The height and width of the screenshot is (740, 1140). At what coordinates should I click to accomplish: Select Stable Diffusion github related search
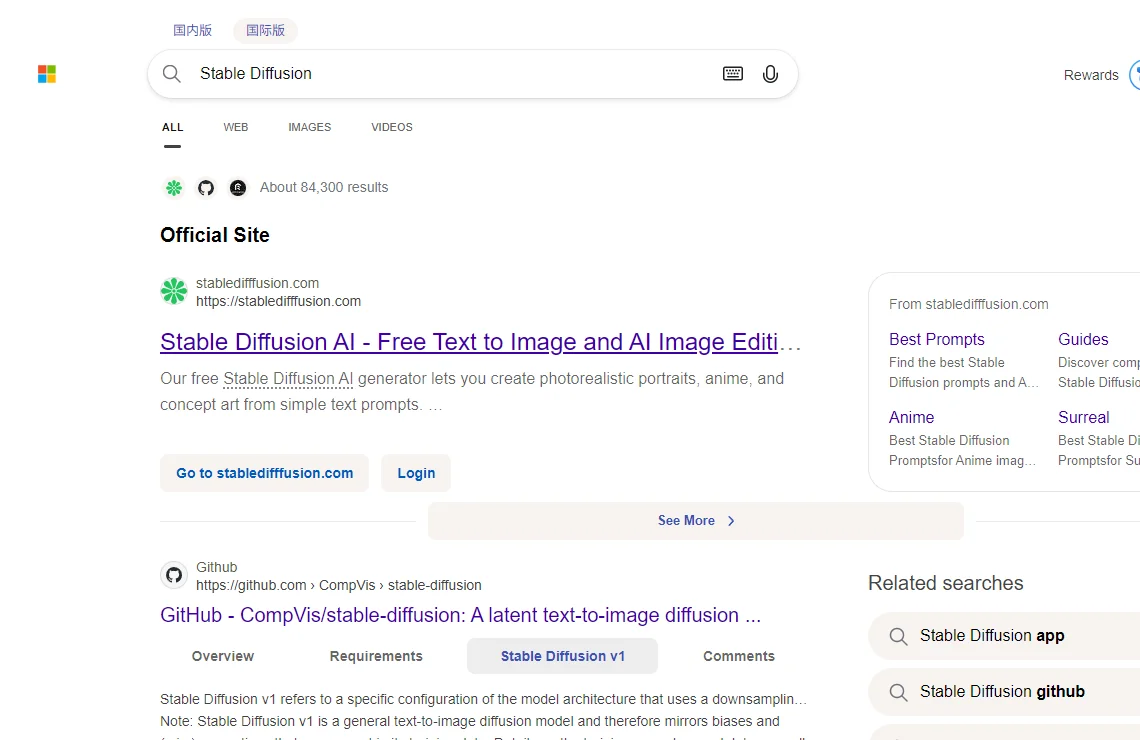1004,692
